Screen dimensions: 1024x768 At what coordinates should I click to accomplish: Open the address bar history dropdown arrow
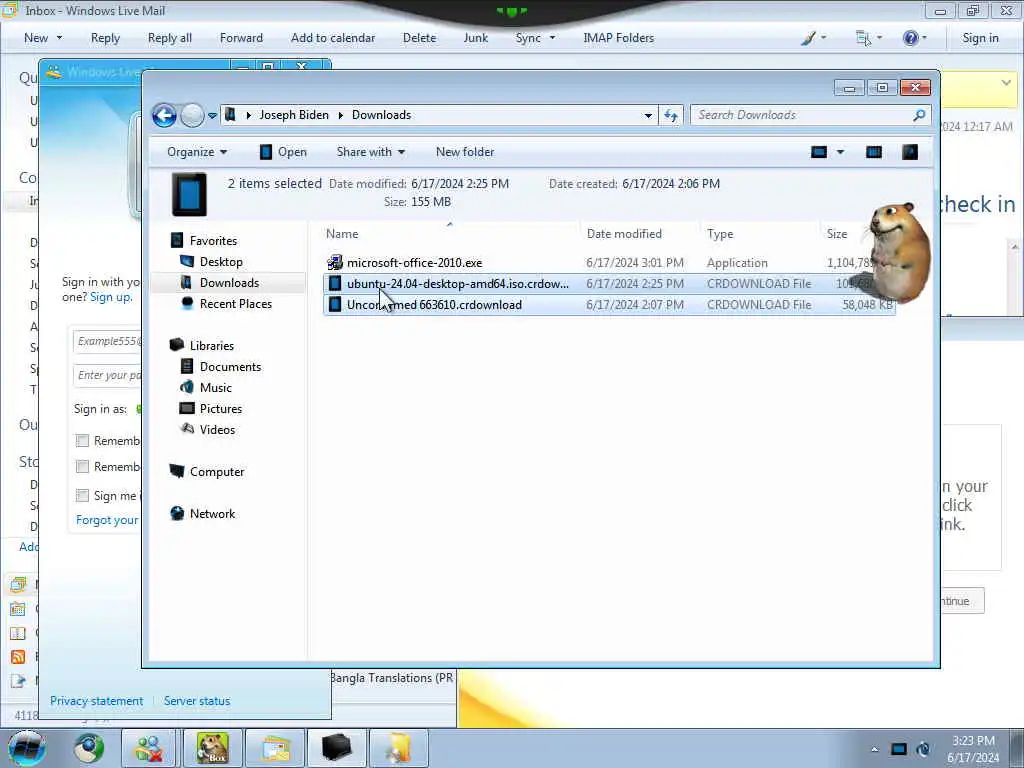[648, 116]
